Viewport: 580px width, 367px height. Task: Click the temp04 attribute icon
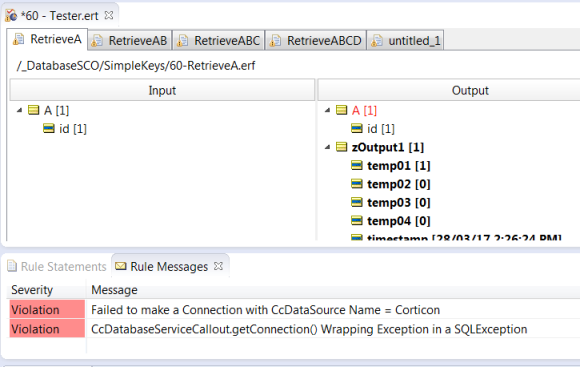pos(357,221)
